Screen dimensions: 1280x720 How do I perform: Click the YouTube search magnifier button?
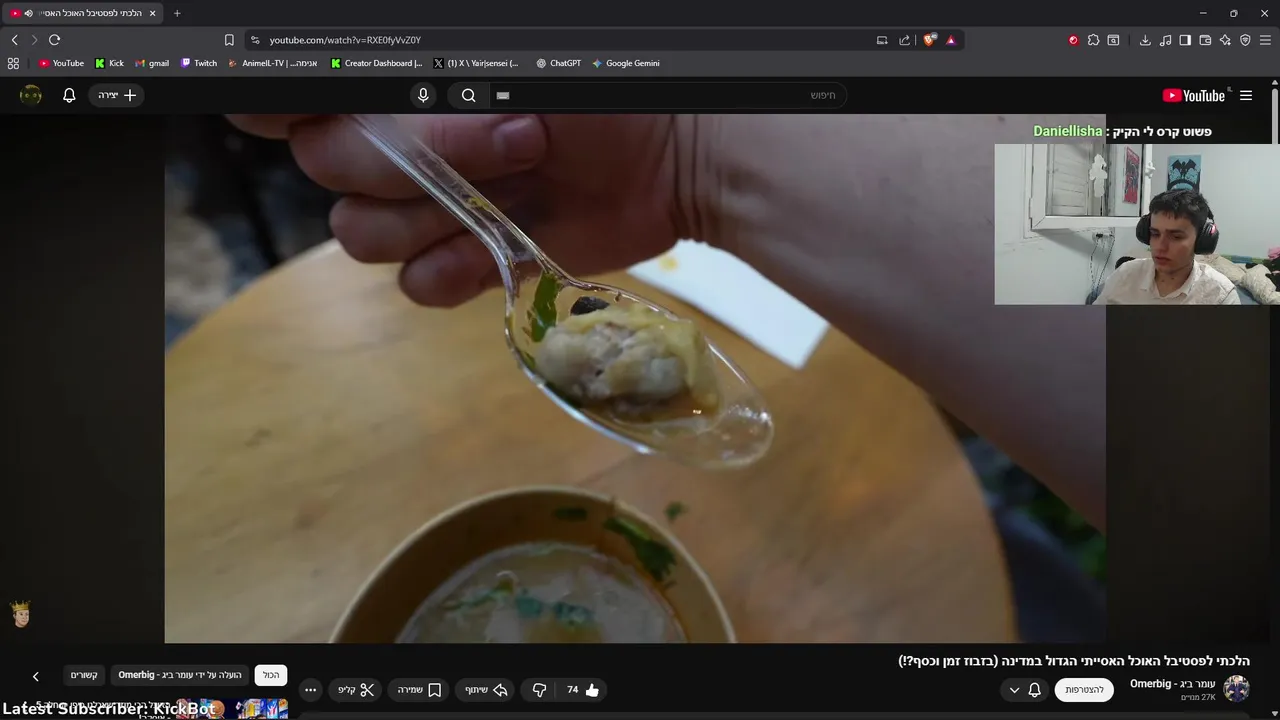click(x=468, y=95)
